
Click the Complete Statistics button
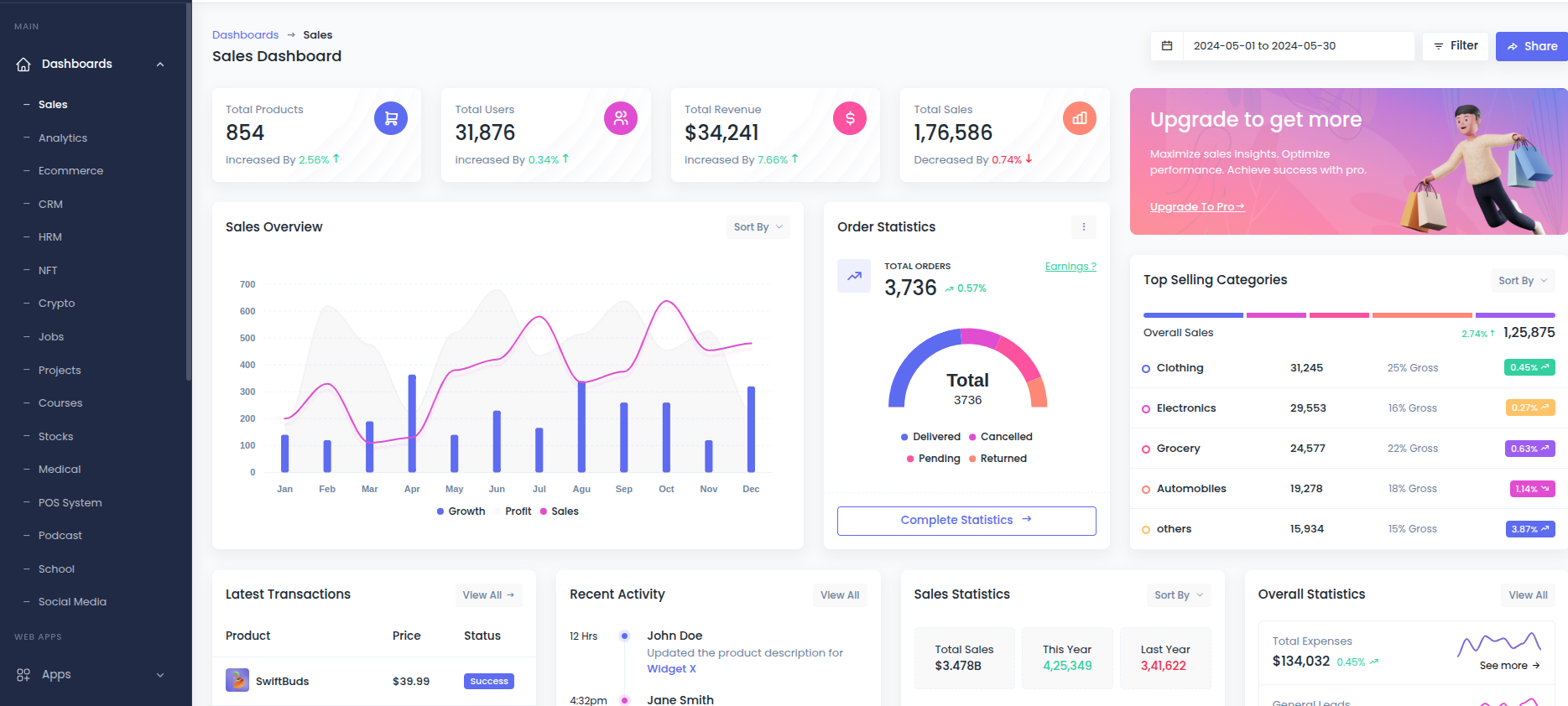[966, 521]
